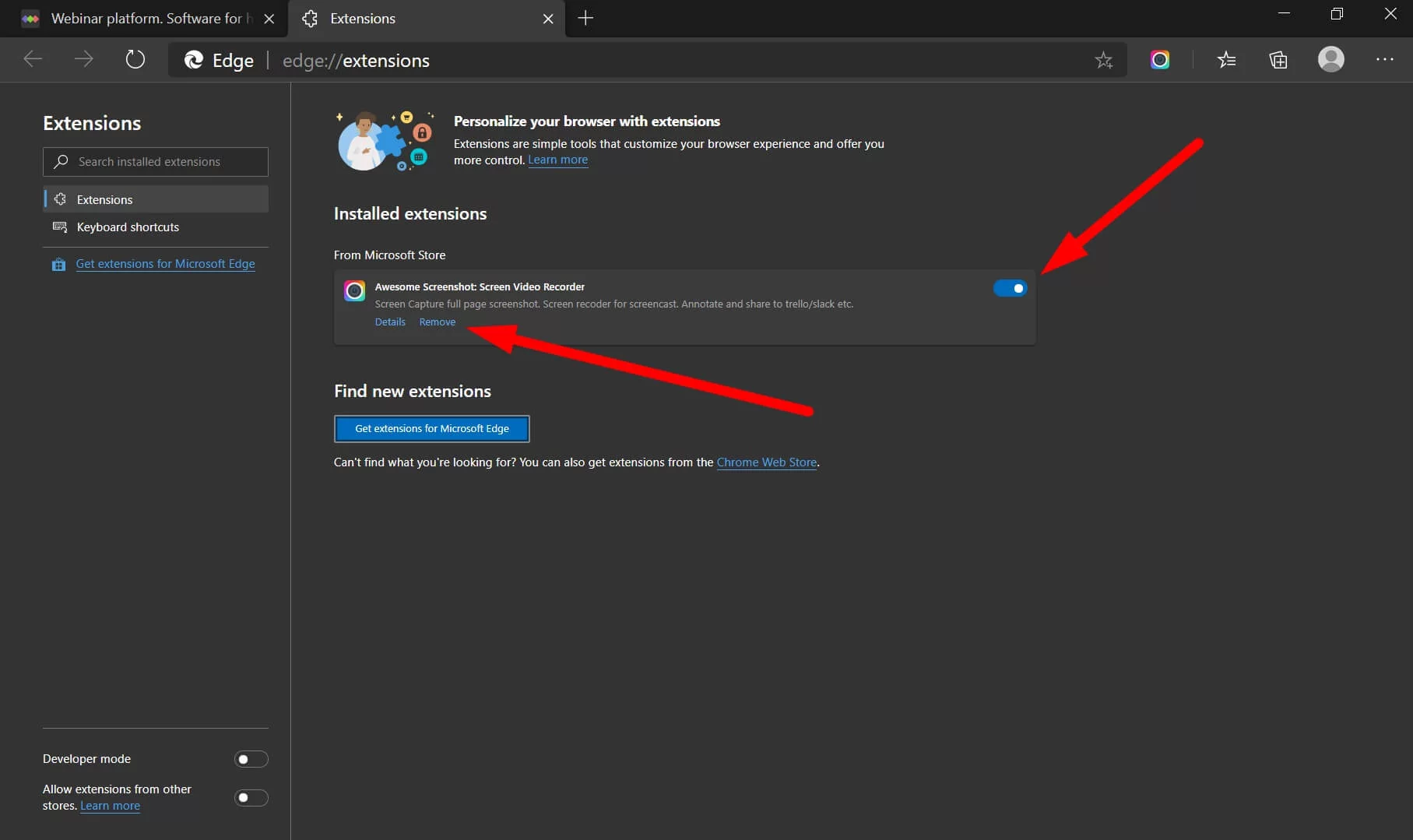The width and height of the screenshot is (1413, 840).
Task: Click Get extensions for Microsoft Edge
Action: (x=431, y=428)
